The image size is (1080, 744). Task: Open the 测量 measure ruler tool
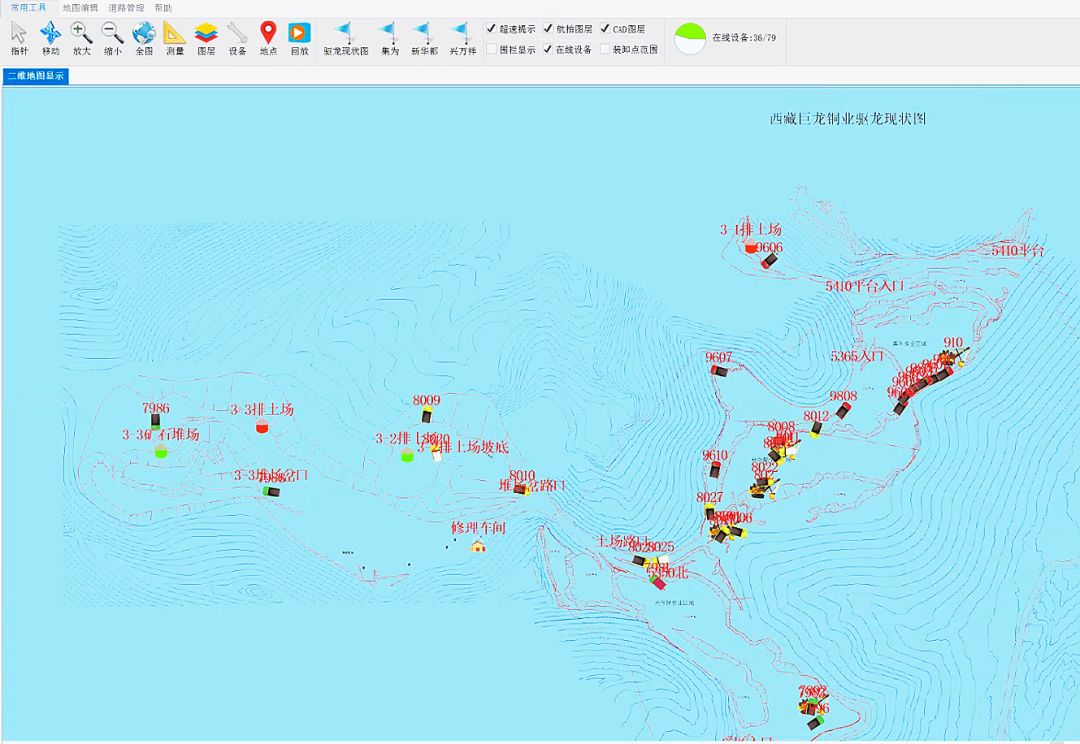175,39
